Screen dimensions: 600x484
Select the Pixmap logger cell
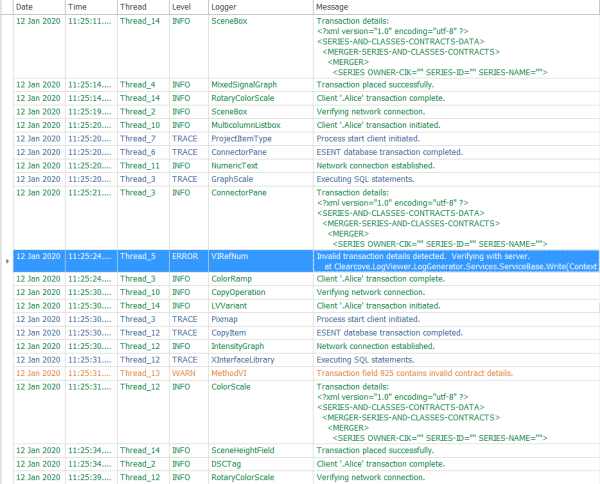(x=261, y=319)
